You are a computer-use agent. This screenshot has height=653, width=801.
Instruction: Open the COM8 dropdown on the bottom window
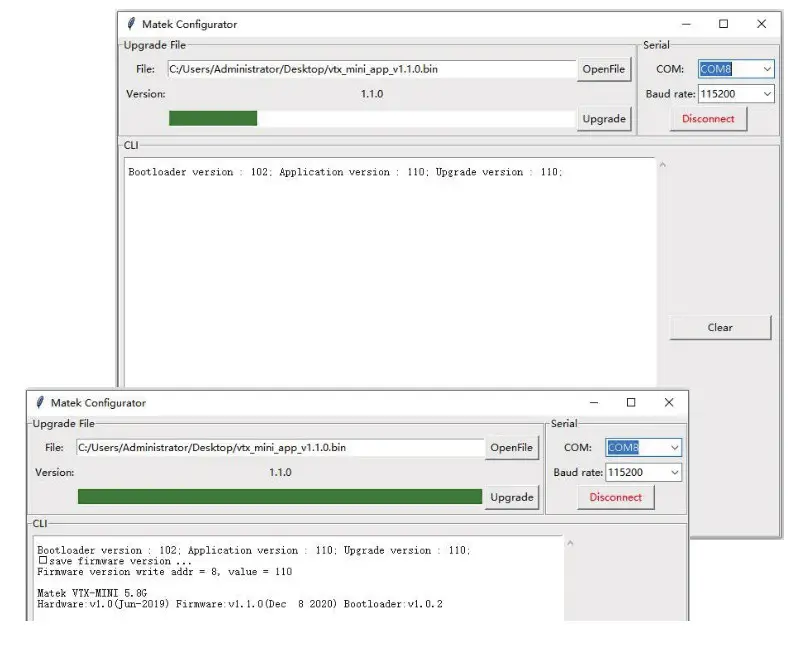(x=675, y=447)
